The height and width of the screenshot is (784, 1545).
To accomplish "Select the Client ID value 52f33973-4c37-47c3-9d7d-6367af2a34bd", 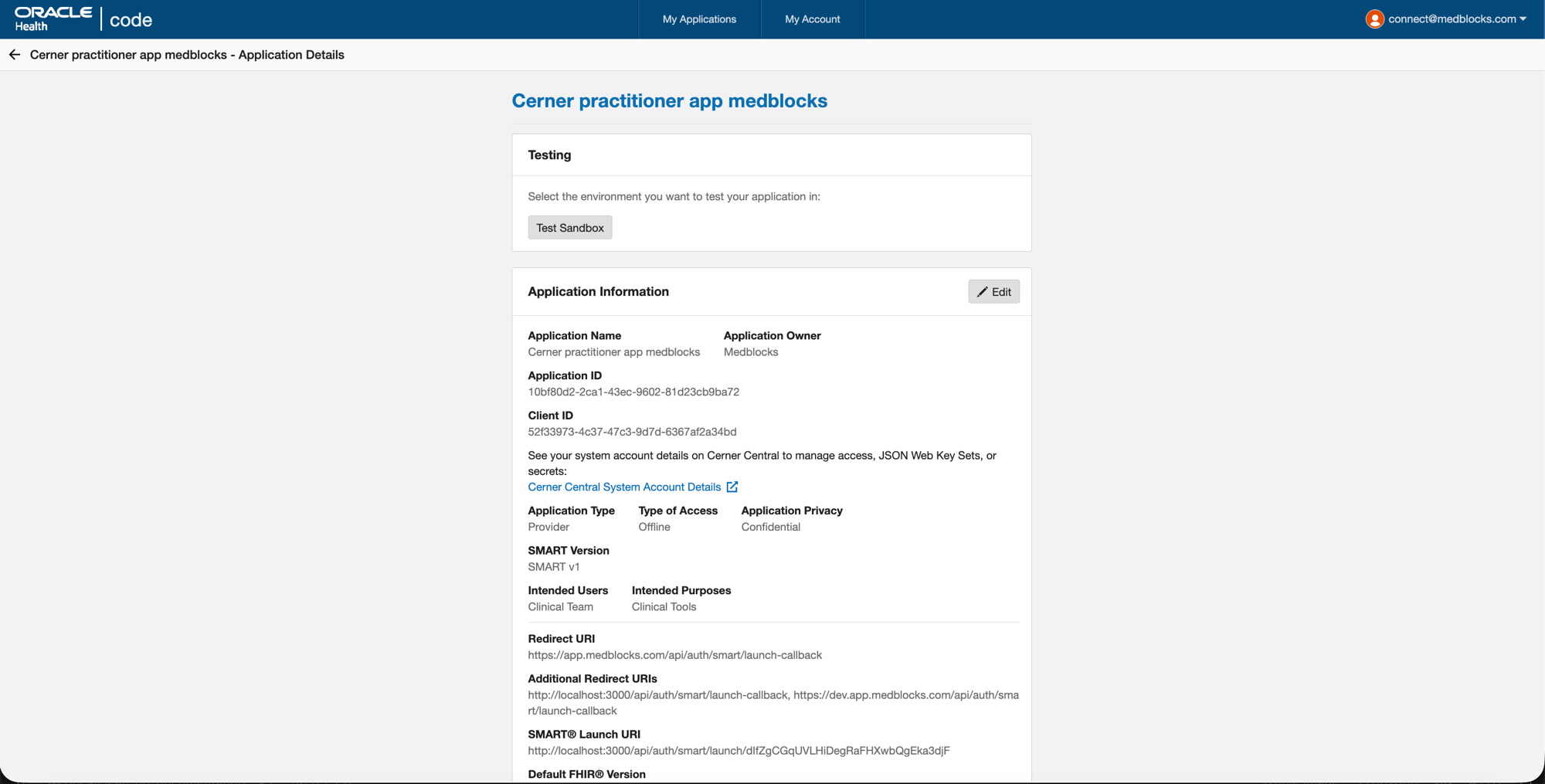I will (632, 432).
